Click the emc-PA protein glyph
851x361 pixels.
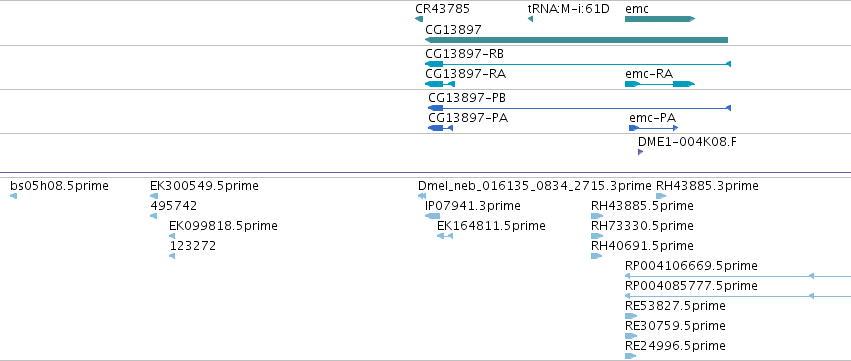[653, 128]
